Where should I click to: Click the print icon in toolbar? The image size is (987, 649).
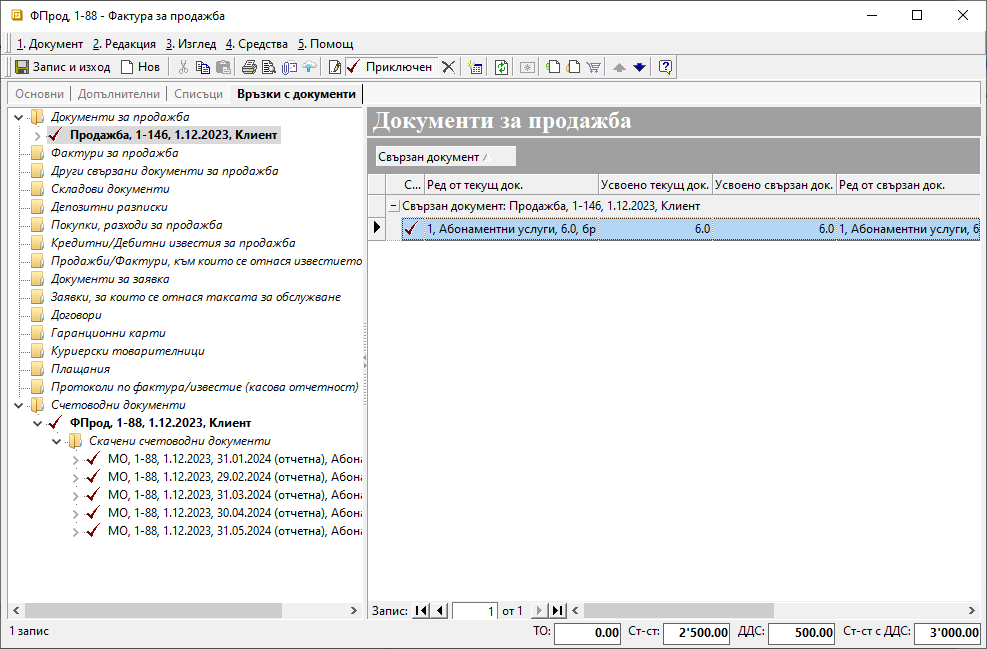(x=249, y=67)
